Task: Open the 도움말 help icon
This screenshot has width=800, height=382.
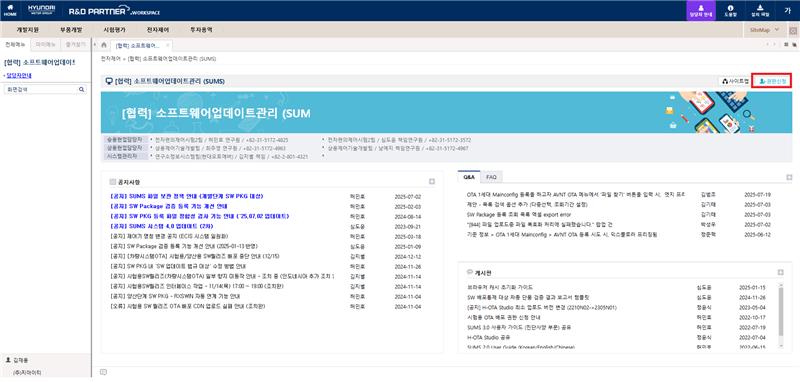Action: tap(730, 10)
